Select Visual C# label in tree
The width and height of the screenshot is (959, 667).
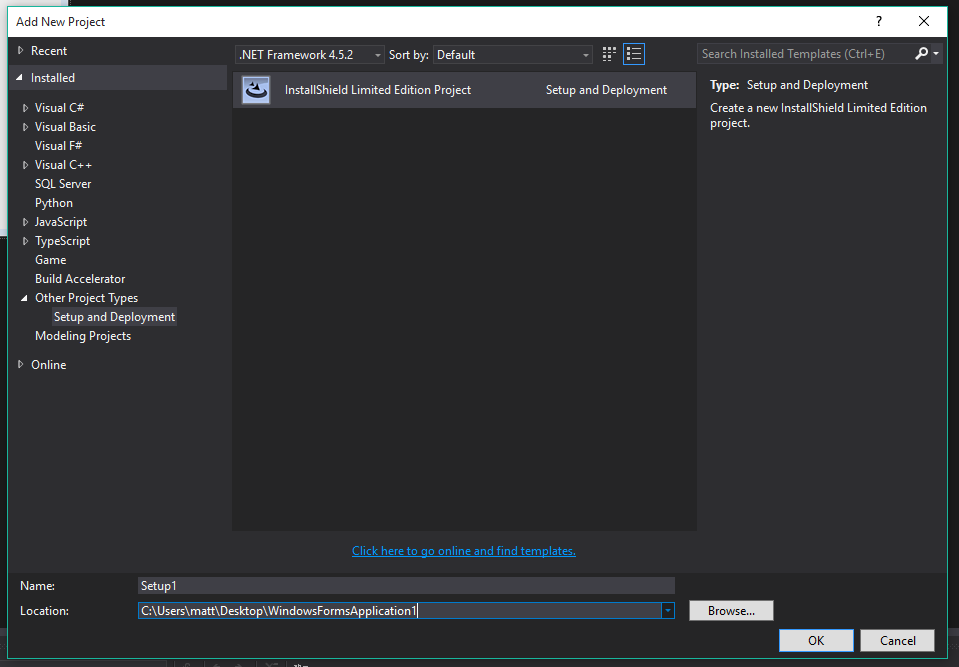[x=59, y=108]
